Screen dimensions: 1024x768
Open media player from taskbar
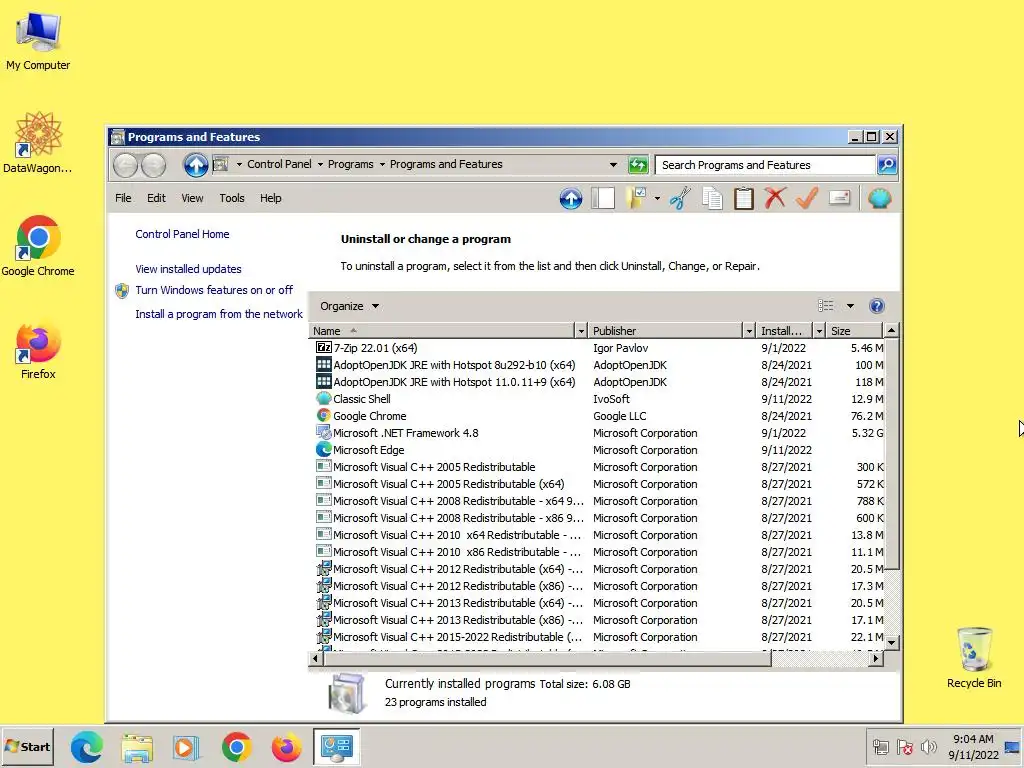click(186, 747)
